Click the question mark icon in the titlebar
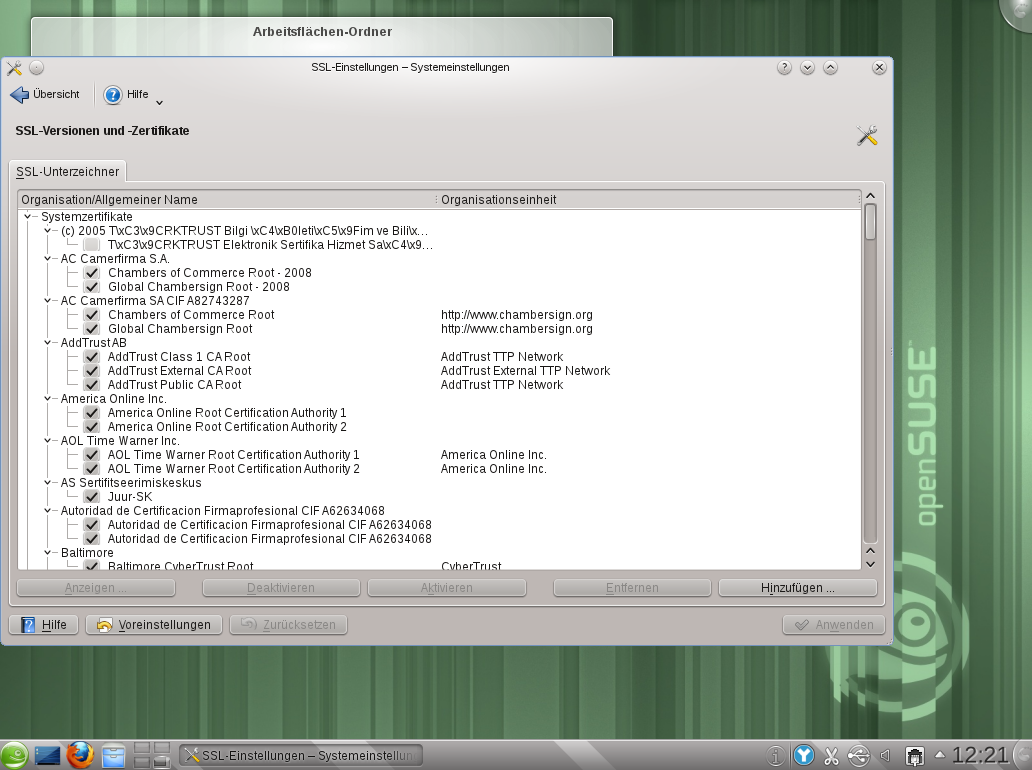Image resolution: width=1032 pixels, height=770 pixels. [784, 67]
